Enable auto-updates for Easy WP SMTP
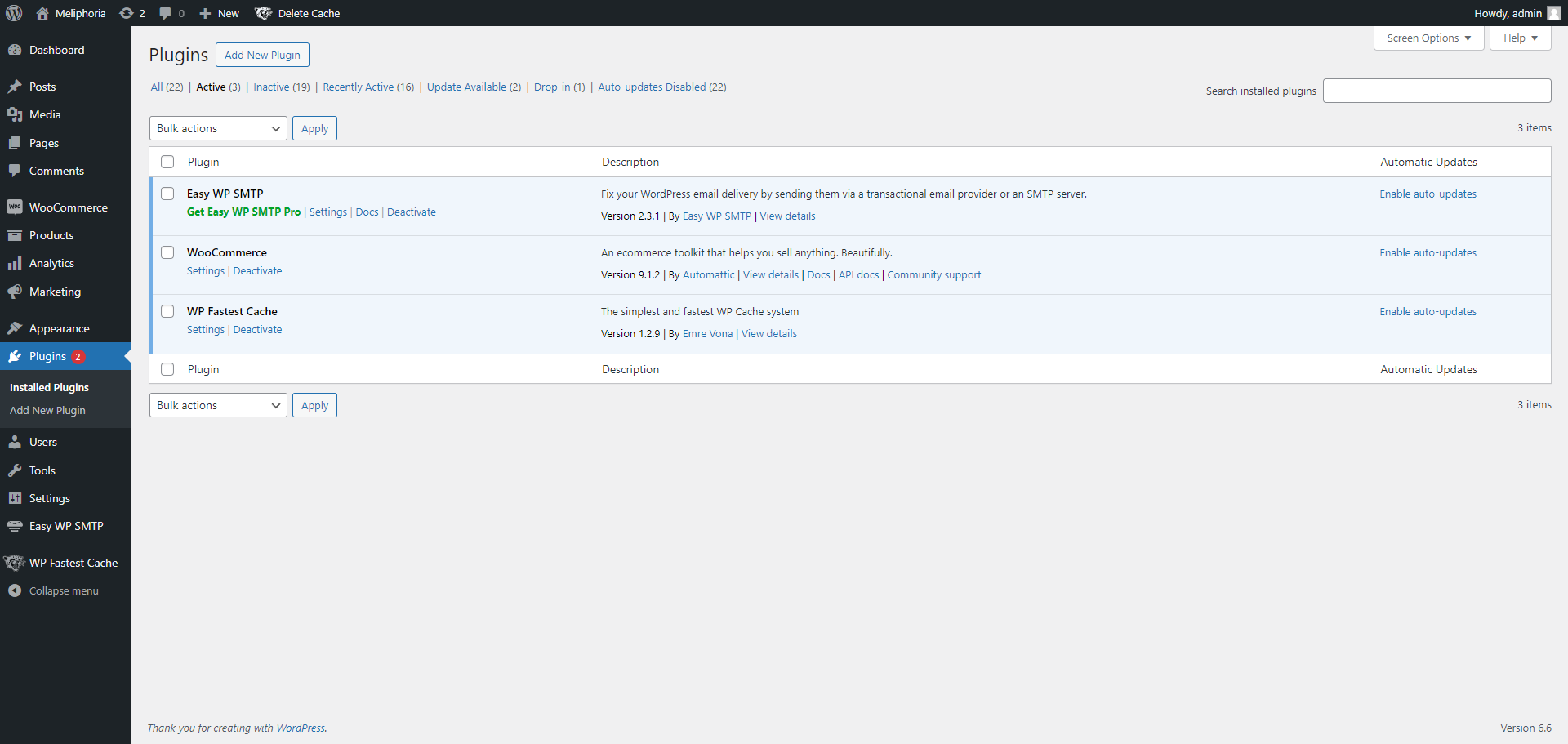 (x=1428, y=194)
